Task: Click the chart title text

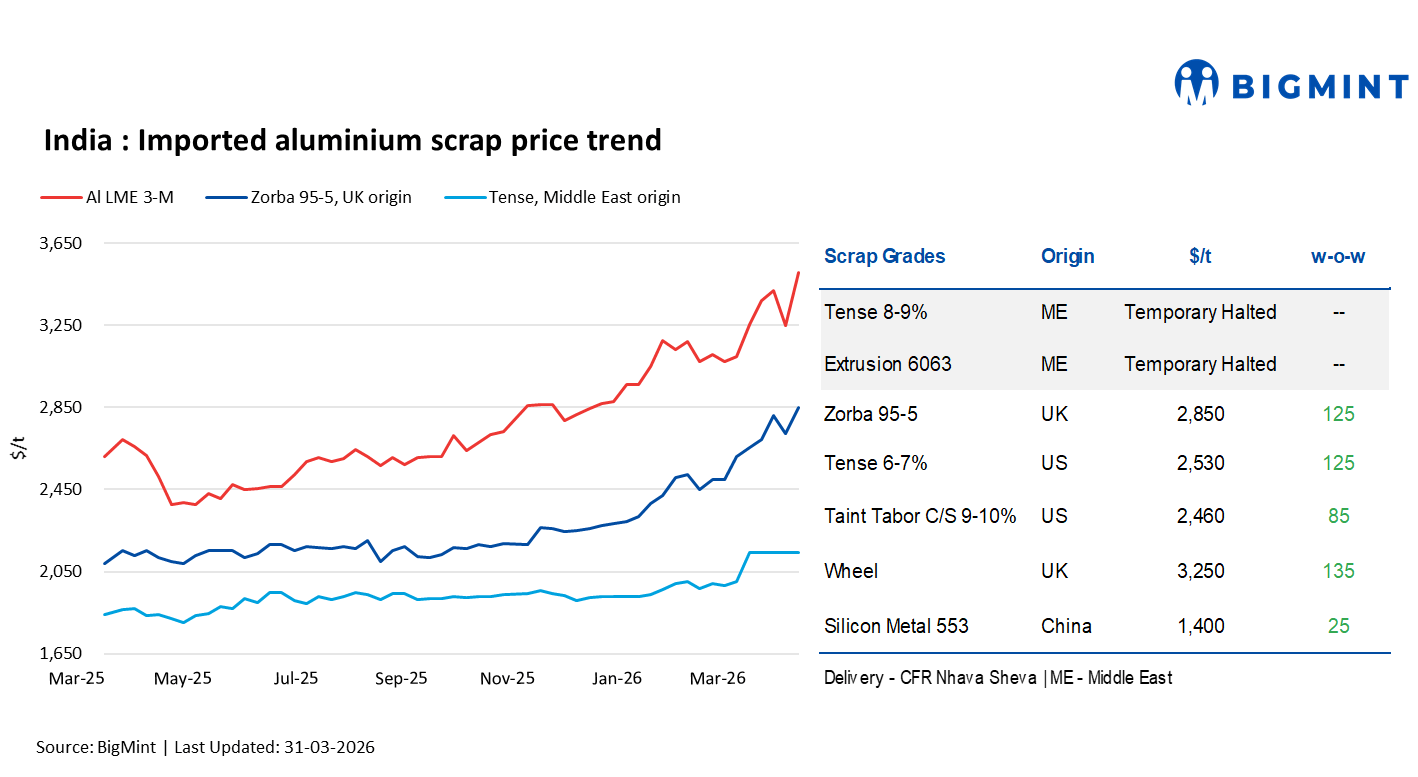Action: (x=352, y=140)
